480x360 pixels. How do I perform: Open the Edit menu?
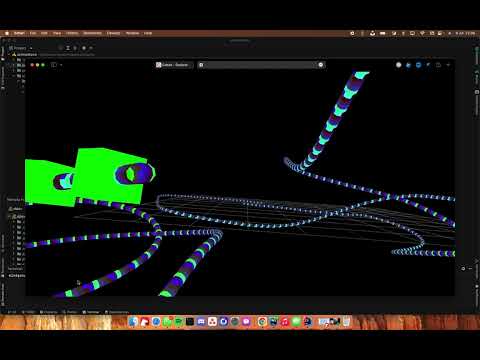pyautogui.click(x=44, y=33)
